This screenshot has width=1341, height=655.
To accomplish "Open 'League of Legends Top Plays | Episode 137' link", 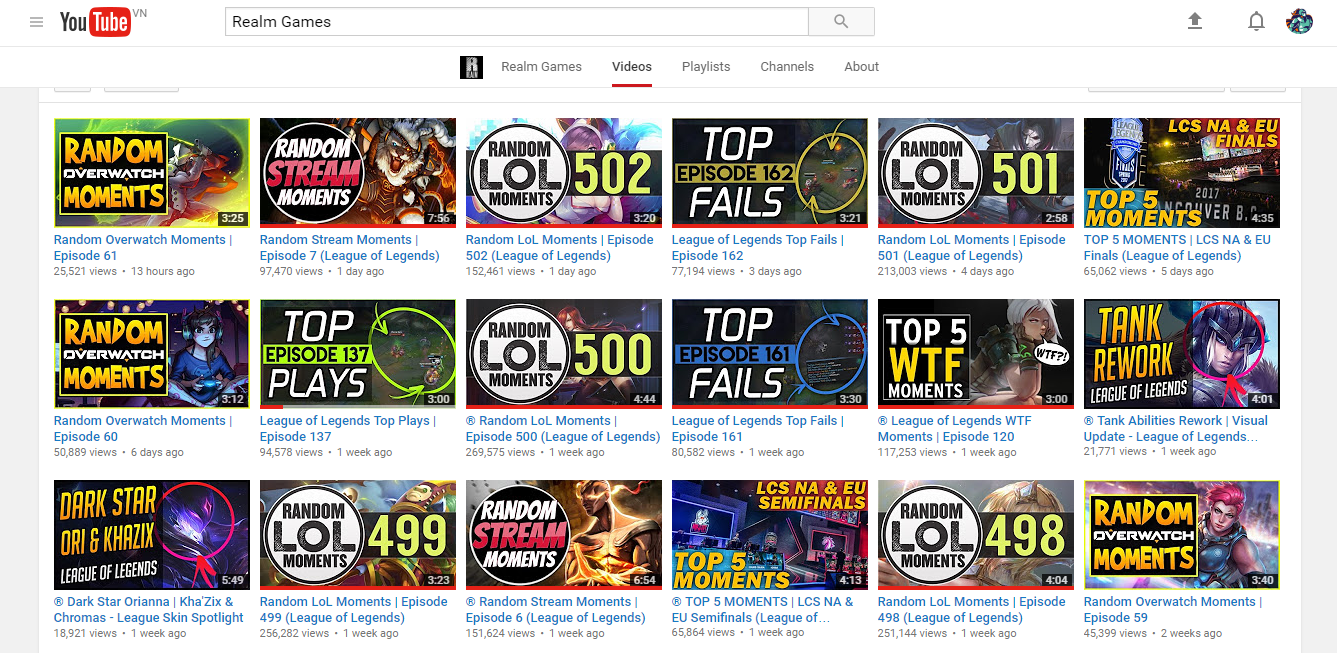I will [348, 429].
